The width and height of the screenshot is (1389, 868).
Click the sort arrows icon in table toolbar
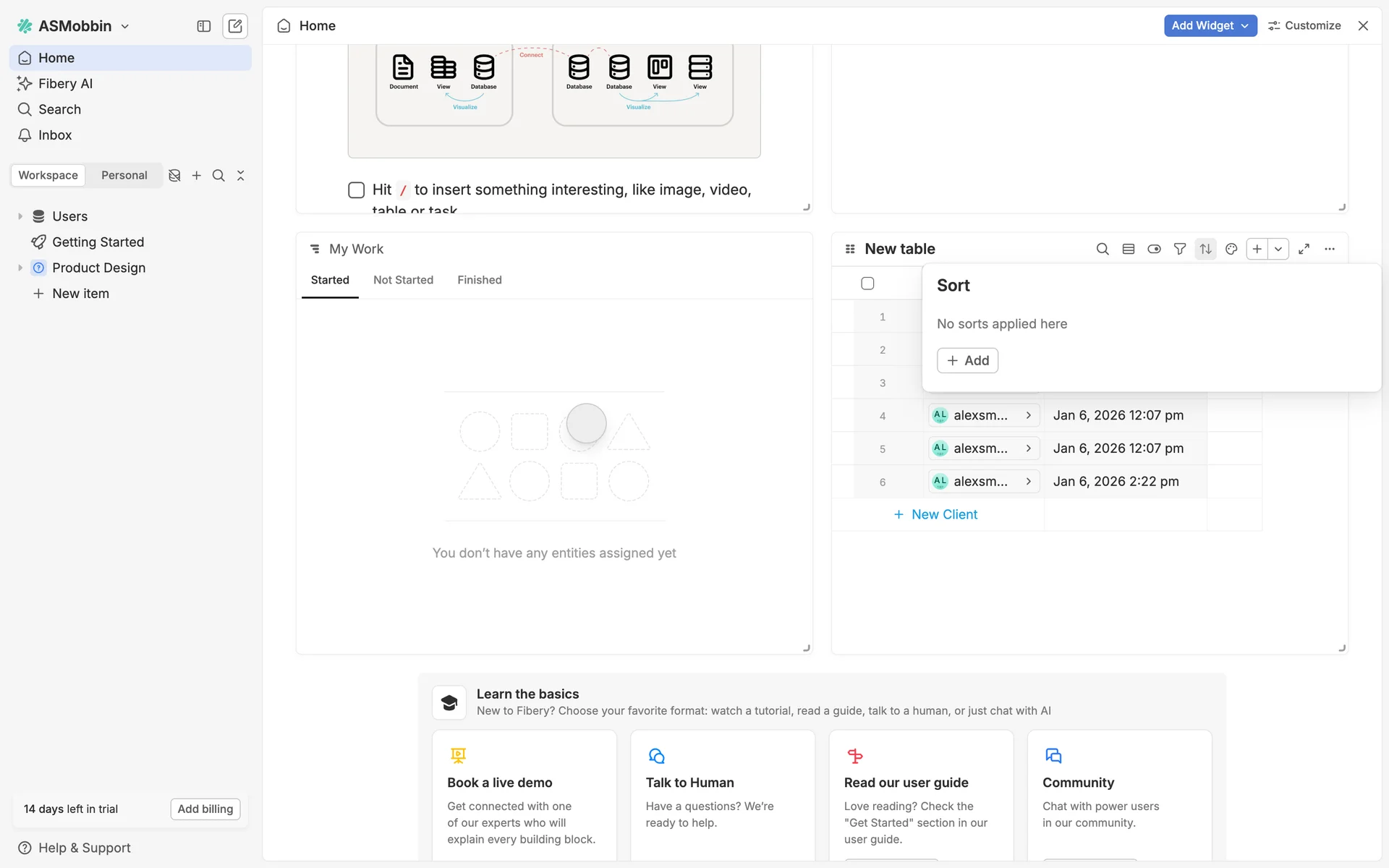pos(1205,249)
